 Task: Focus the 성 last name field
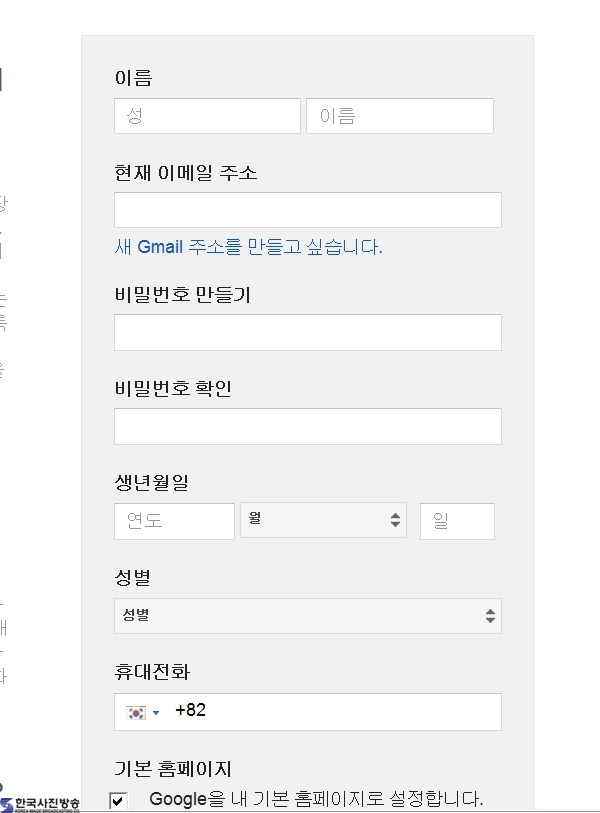pos(207,116)
